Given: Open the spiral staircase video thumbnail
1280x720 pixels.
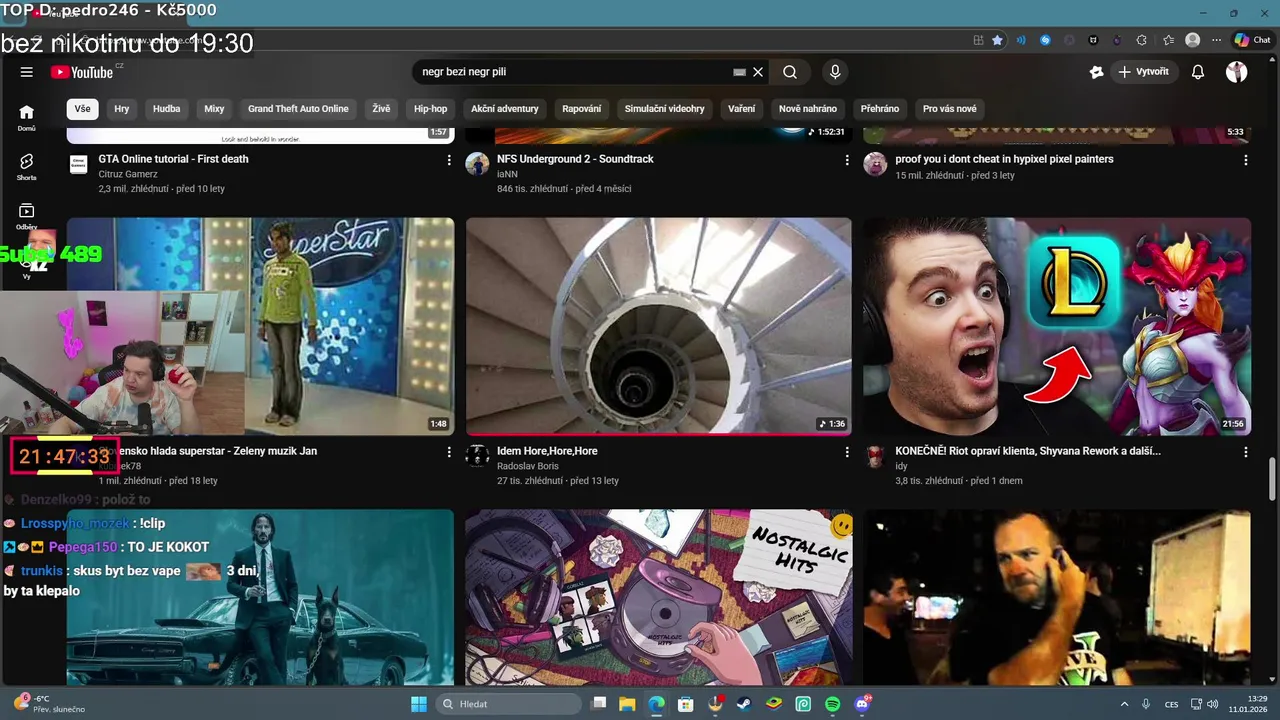Looking at the screenshot, I should [659, 326].
